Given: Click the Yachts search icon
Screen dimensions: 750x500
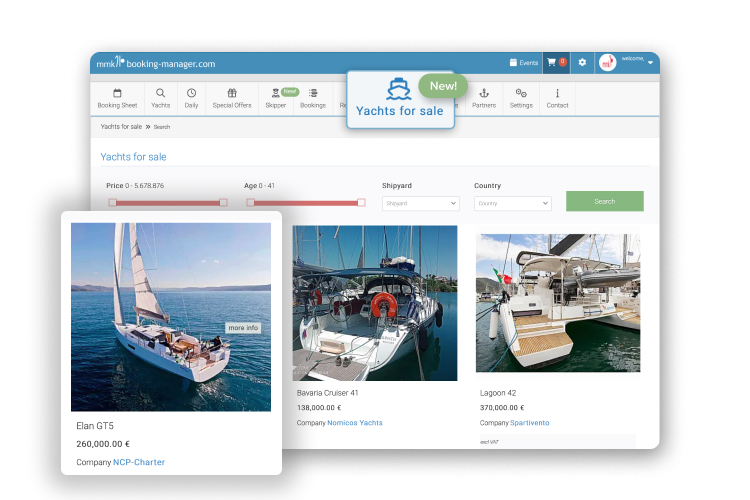Looking at the screenshot, I should [160, 93].
